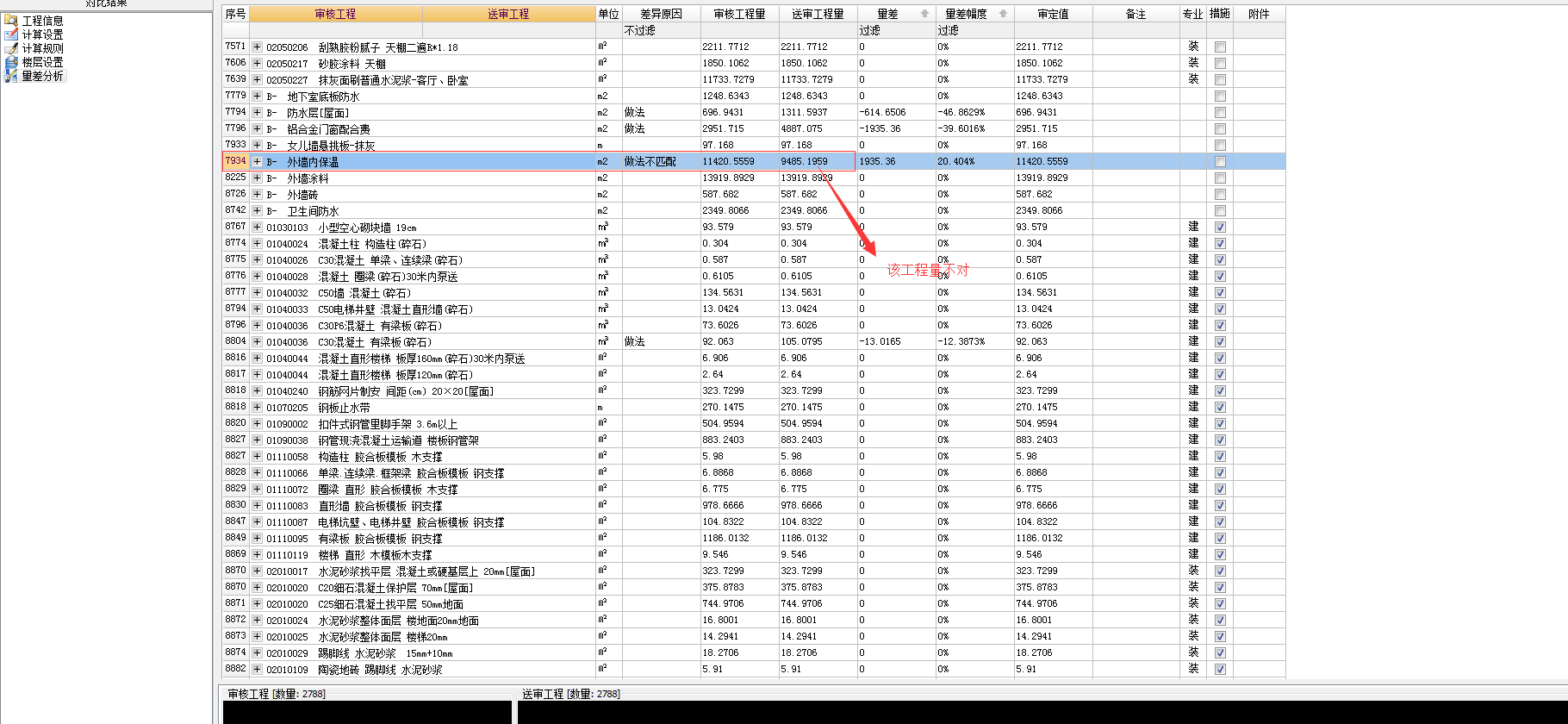The width and height of the screenshot is (1568, 724).
Task: Expand row 7779 地下室底板防水
Action: 257,97
